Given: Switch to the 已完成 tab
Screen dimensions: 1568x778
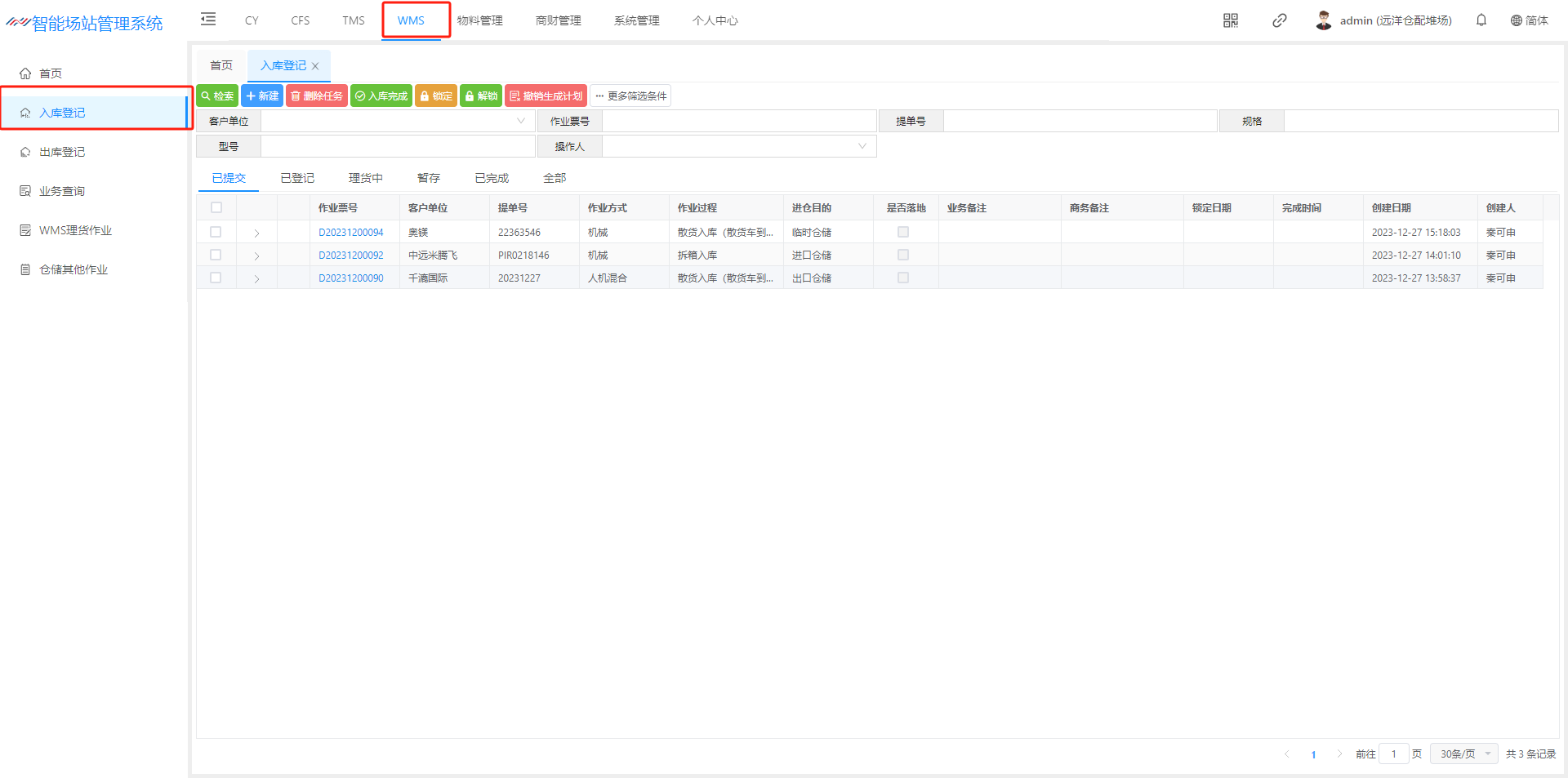Looking at the screenshot, I should click(x=492, y=178).
